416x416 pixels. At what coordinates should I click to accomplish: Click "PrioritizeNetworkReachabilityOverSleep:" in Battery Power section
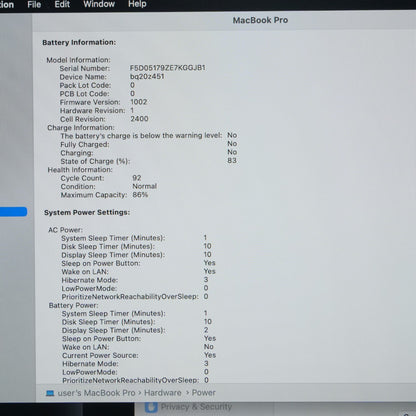tap(131, 380)
